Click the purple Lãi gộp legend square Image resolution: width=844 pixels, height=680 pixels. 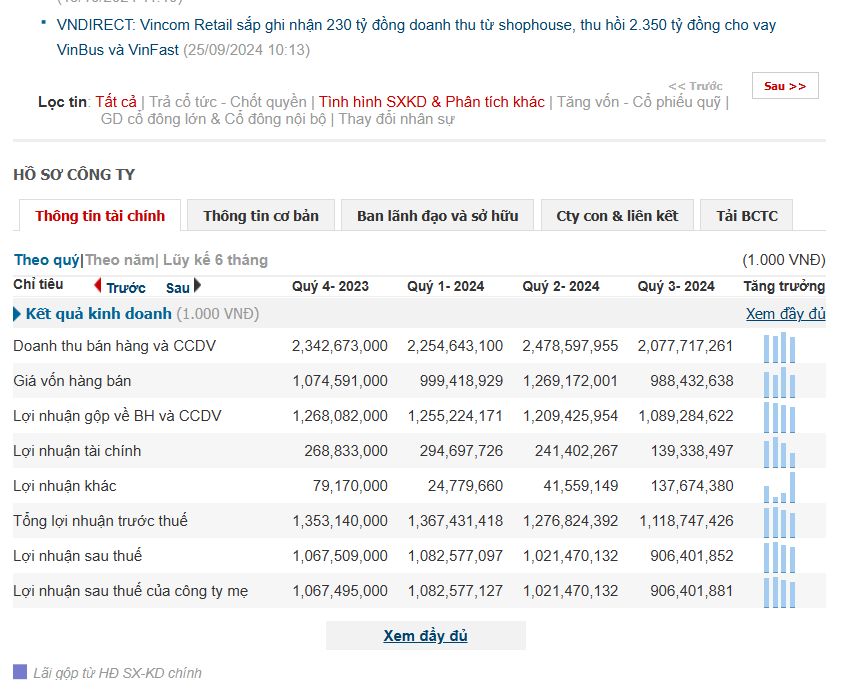coord(20,672)
